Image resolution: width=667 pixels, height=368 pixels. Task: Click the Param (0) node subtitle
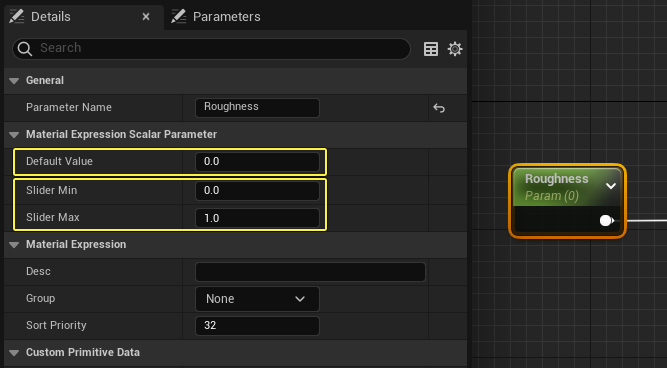pos(552,196)
